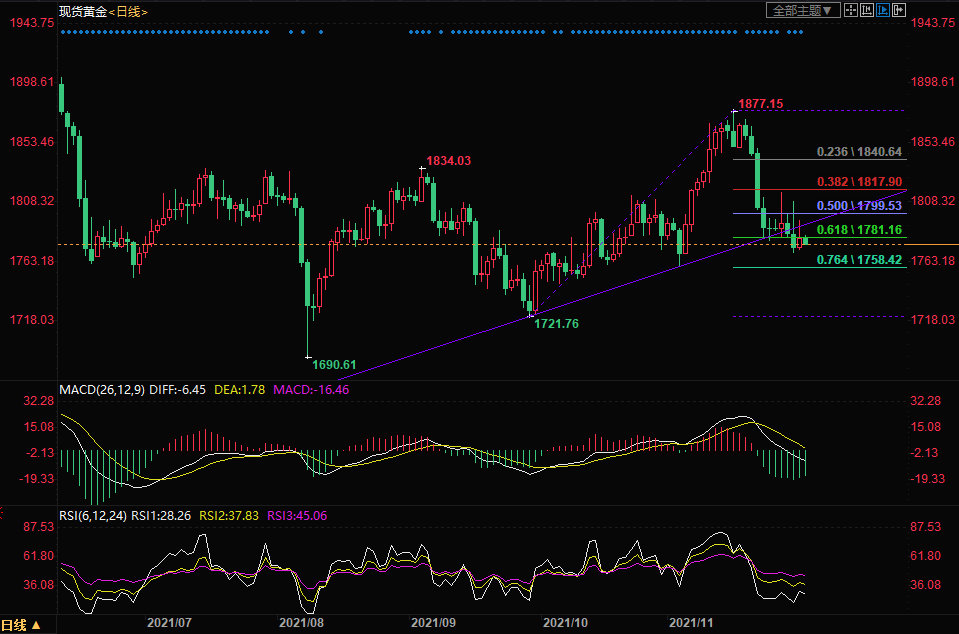
Task: Toggle the highlighted blue chart-play icon
Action: 883,10
